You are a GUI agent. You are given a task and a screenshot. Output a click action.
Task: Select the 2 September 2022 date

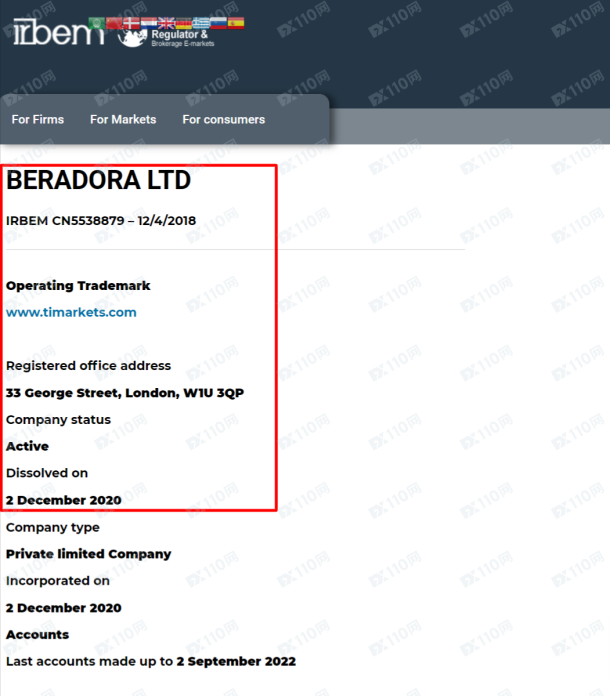236,661
